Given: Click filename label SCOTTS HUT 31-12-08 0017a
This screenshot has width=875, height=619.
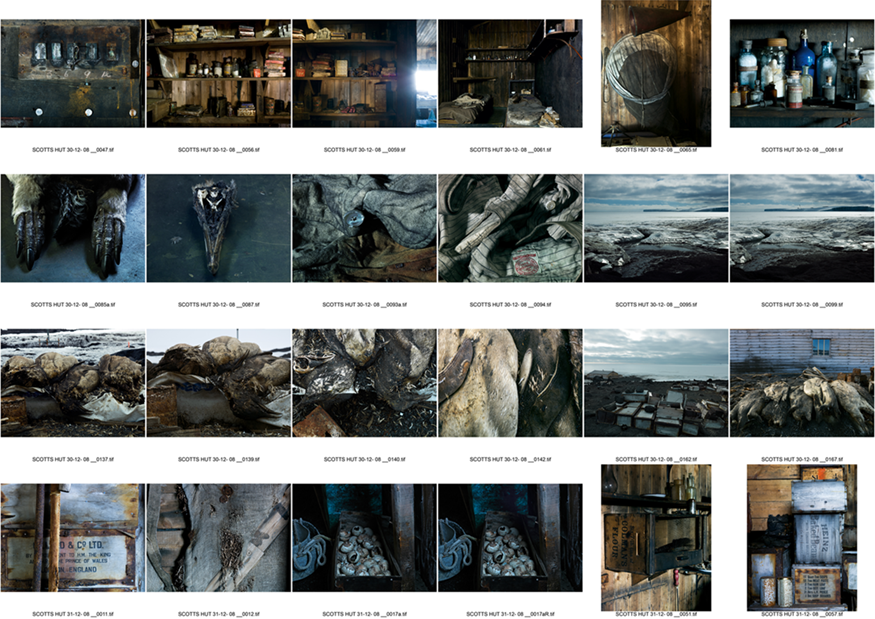Looking at the screenshot, I should click(364, 614).
